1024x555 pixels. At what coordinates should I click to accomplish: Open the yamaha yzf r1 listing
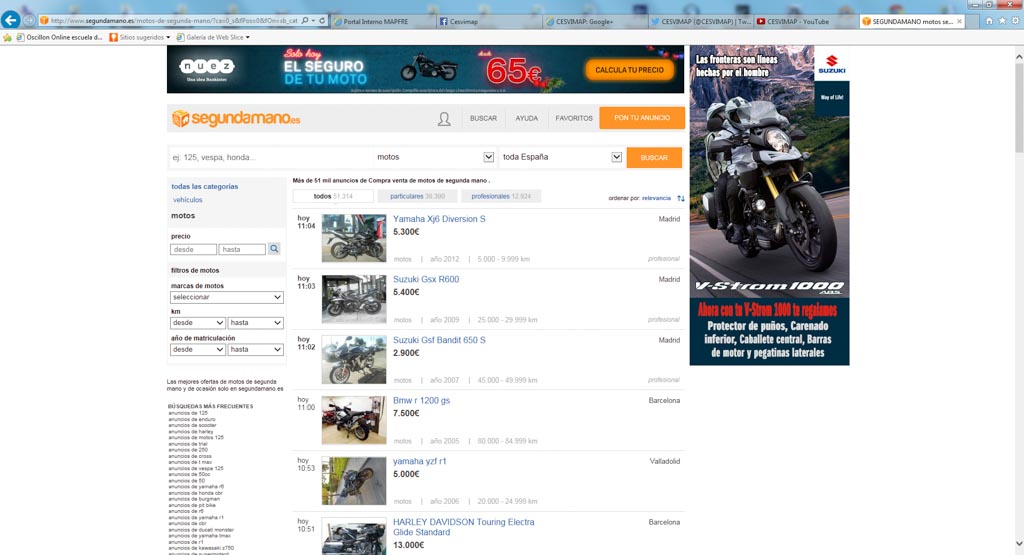419,462
